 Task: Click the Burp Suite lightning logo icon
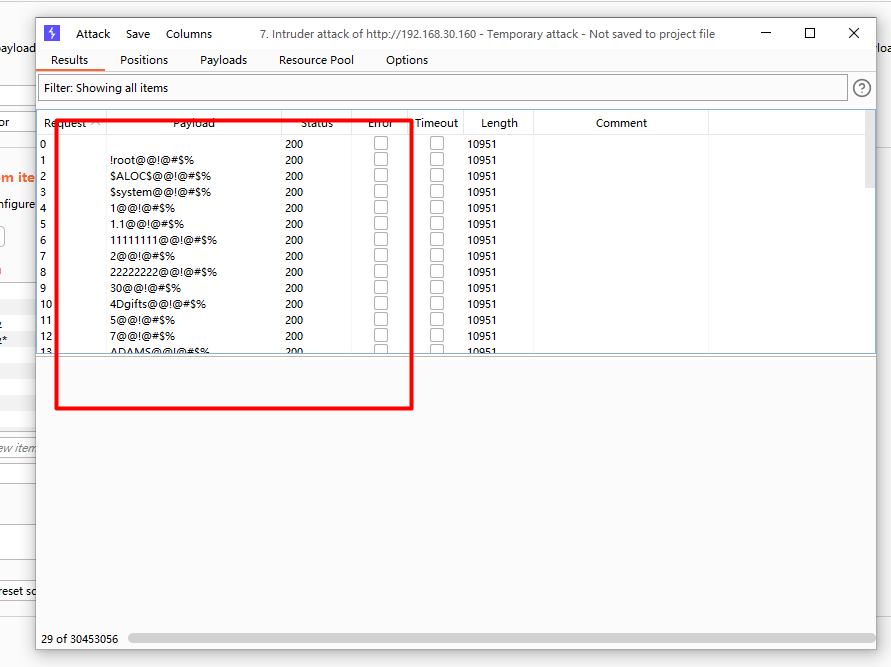pos(51,33)
